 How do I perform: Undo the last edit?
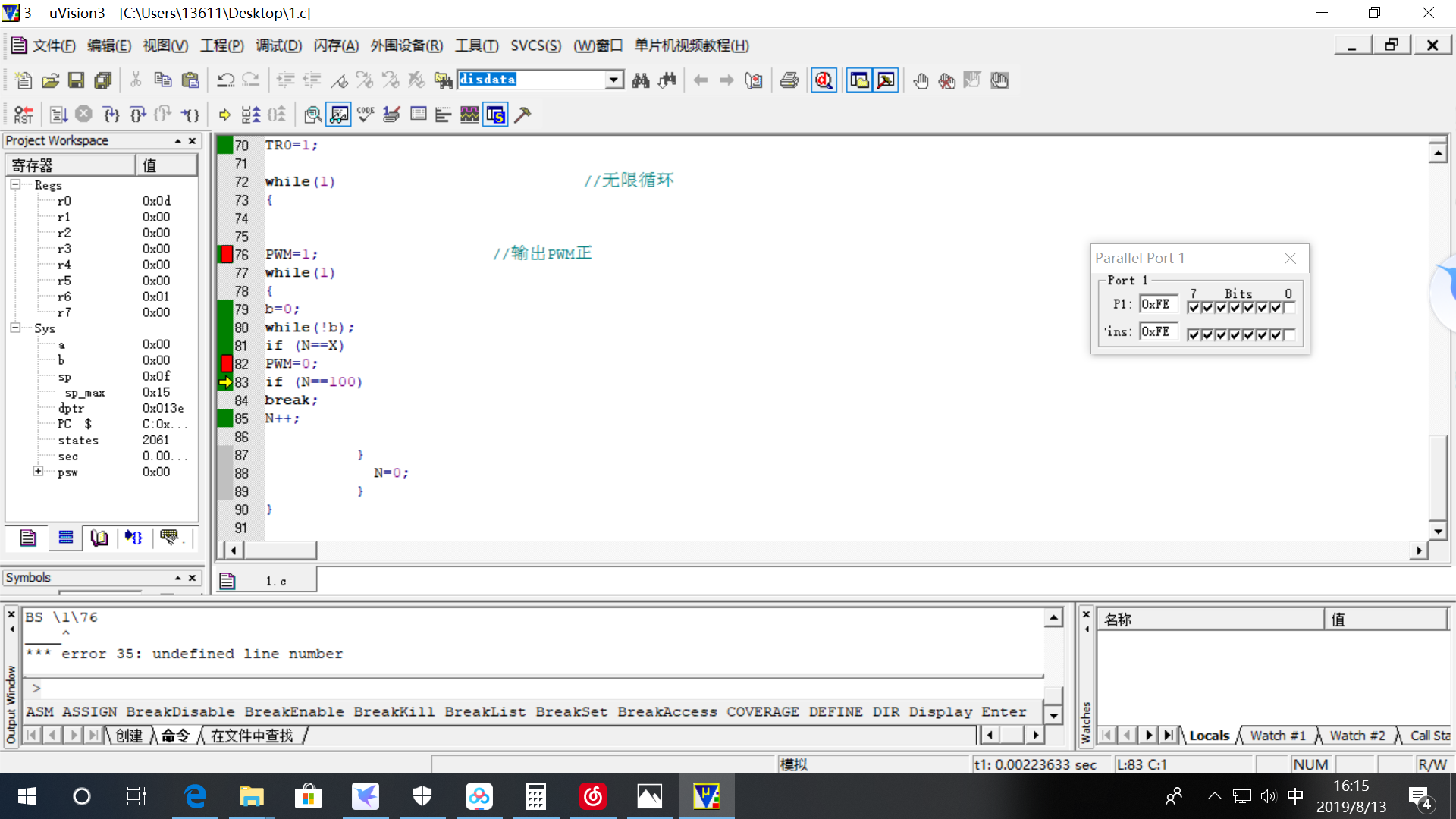(225, 80)
